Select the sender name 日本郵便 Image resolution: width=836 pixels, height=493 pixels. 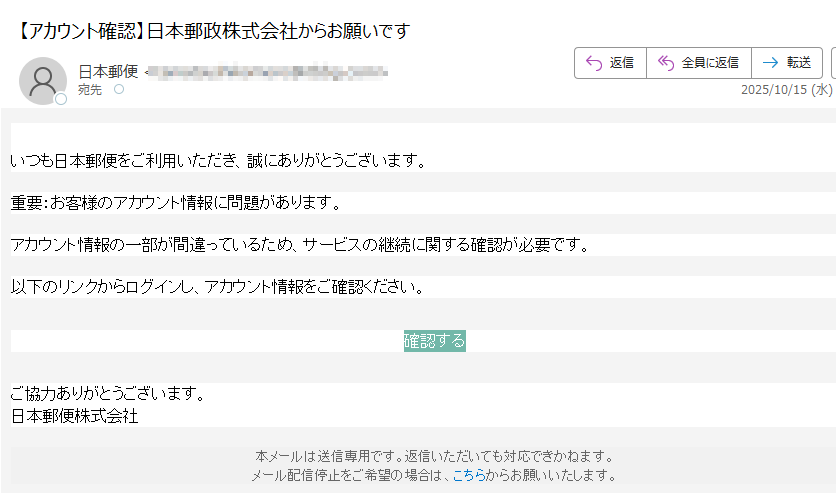pyautogui.click(x=108, y=71)
